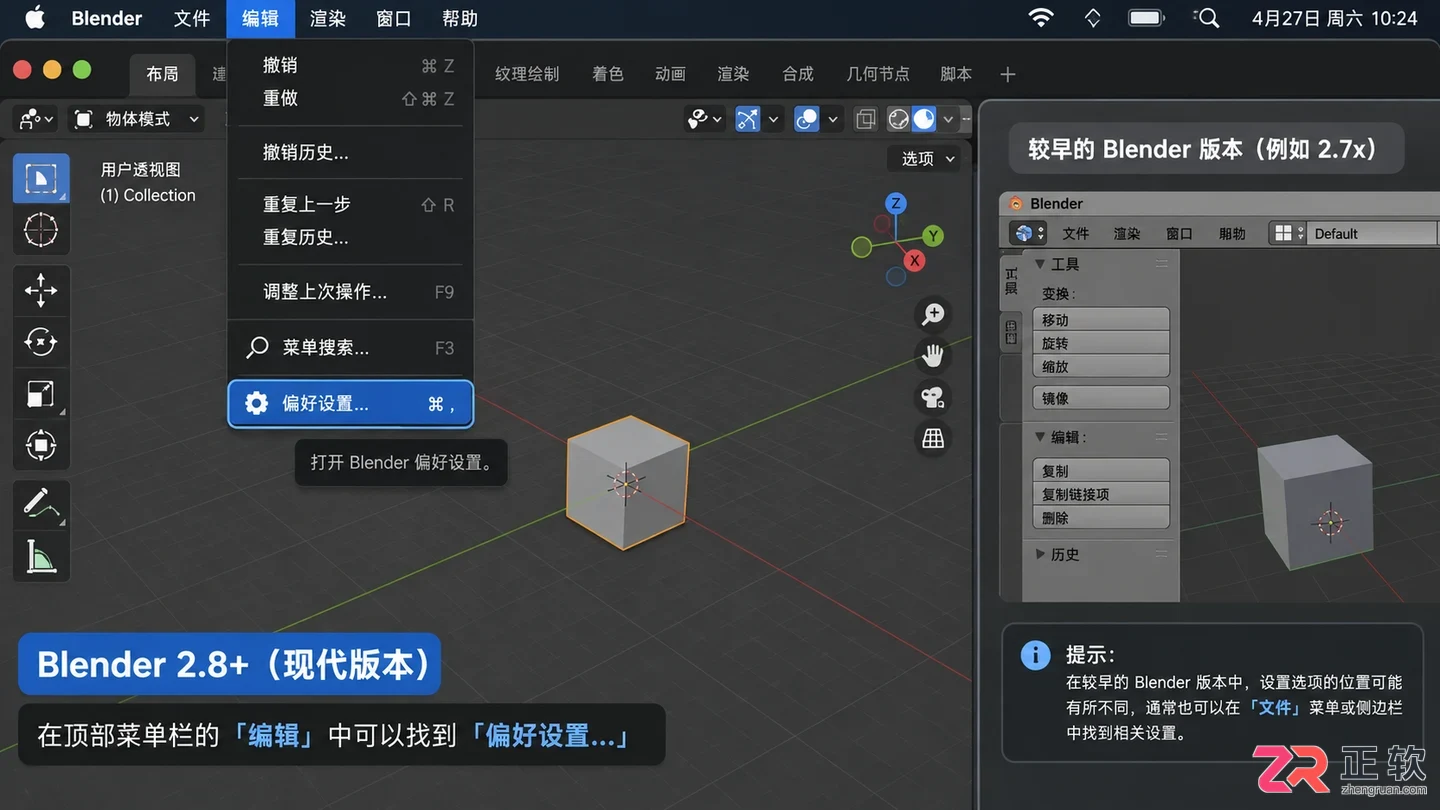
Task: Open the object visibility filter dropdown
Action: 704,119
